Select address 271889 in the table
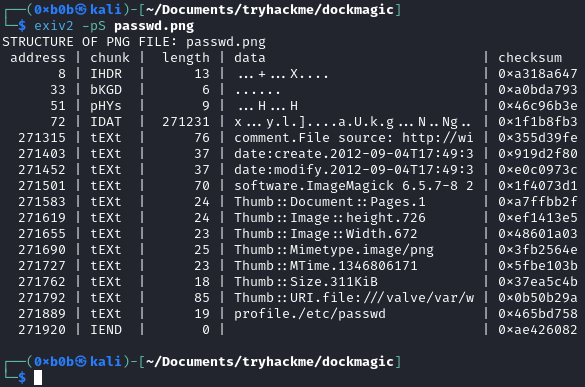 tap(42, 313)
